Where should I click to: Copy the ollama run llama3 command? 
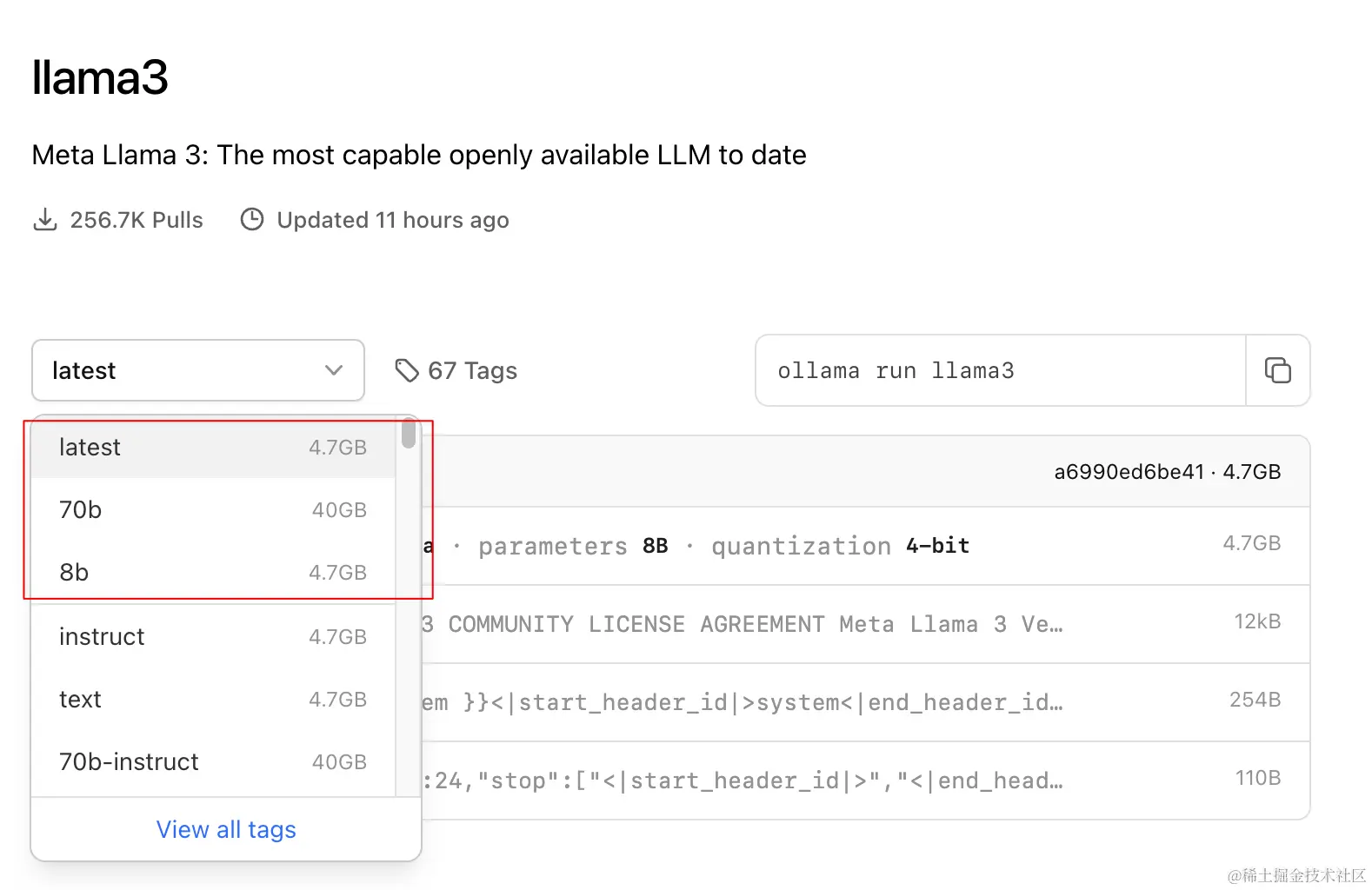(1277, 370)
